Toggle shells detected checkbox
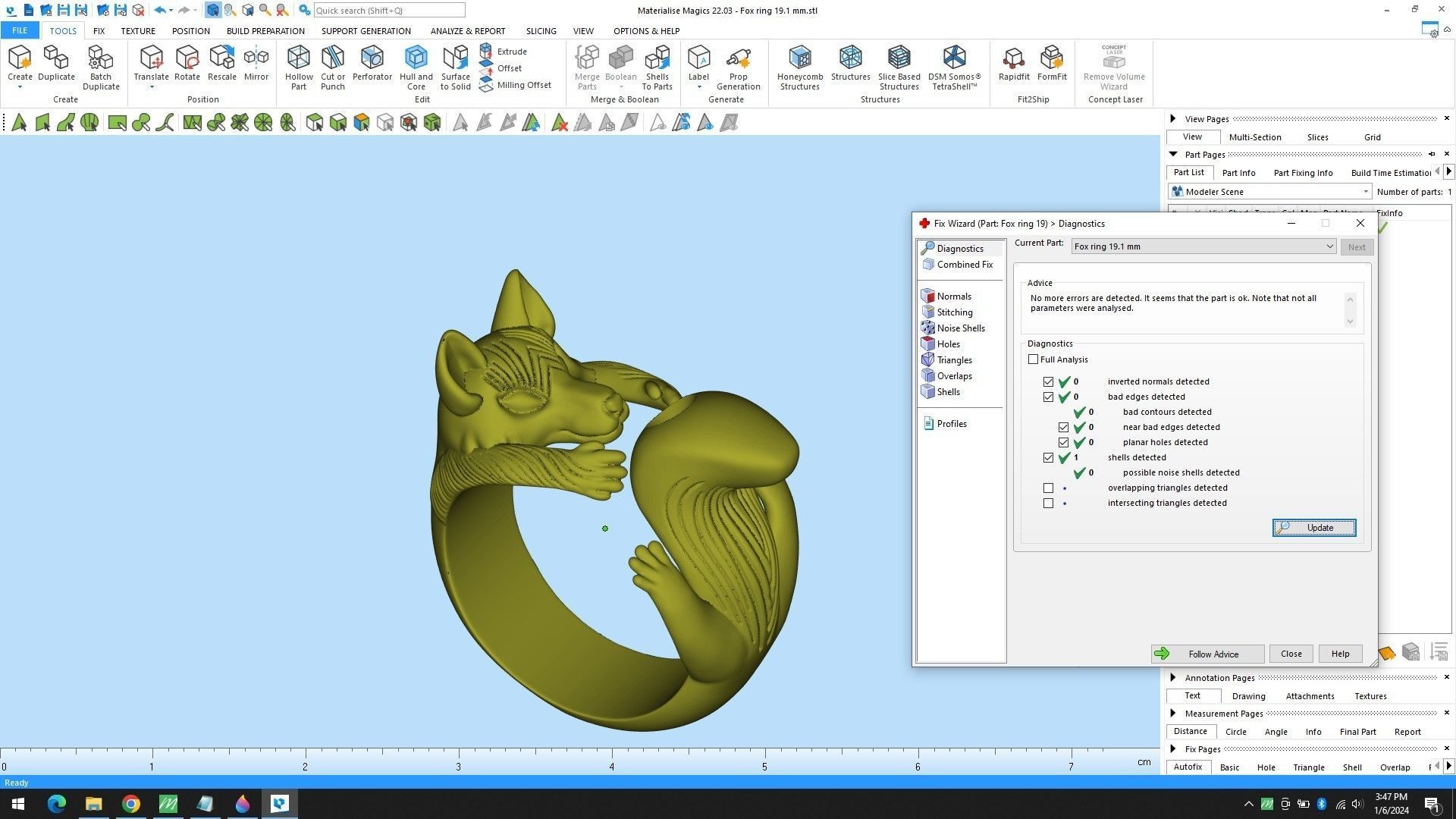 coord(1048,457)
